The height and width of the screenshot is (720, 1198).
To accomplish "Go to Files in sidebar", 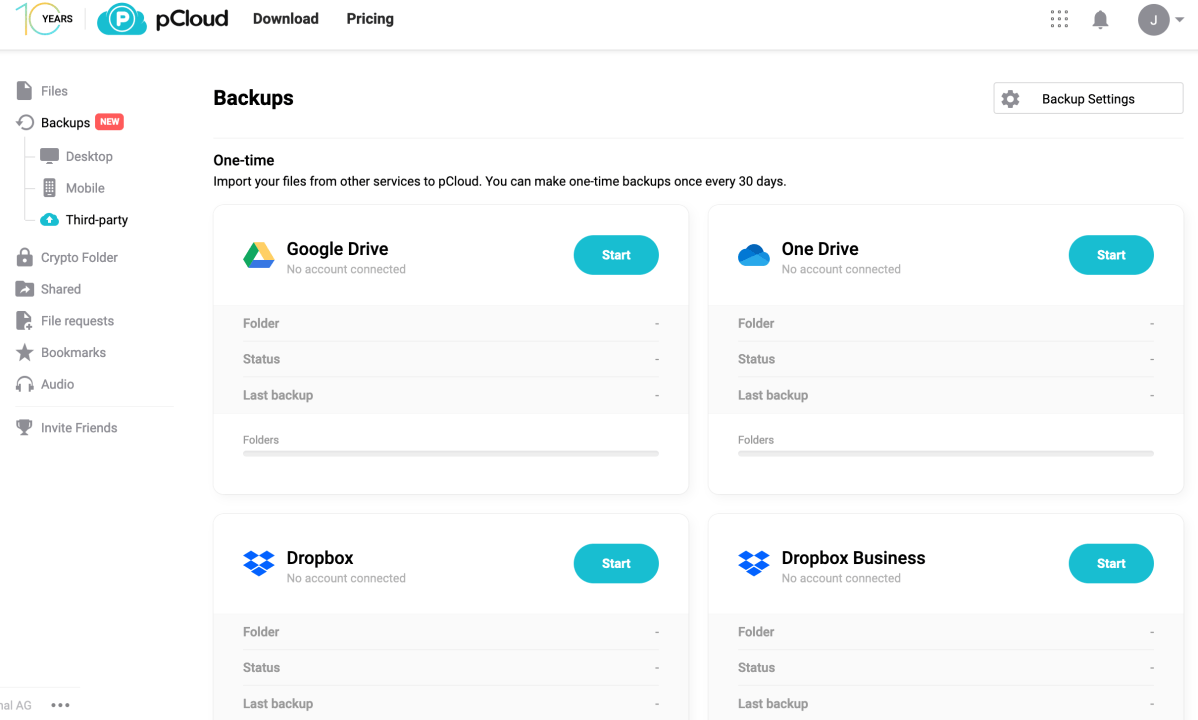I will [54, 91].
